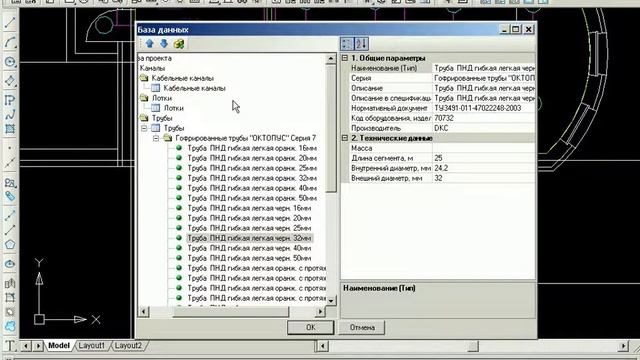Click the Внешний диаметр value 32

point(484,178)
